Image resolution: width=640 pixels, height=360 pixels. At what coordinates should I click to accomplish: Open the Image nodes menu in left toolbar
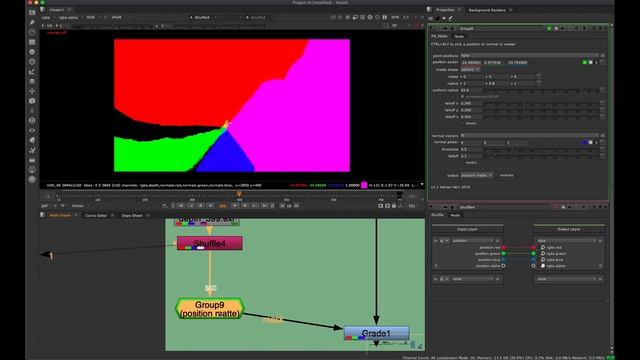pos(32,13)
